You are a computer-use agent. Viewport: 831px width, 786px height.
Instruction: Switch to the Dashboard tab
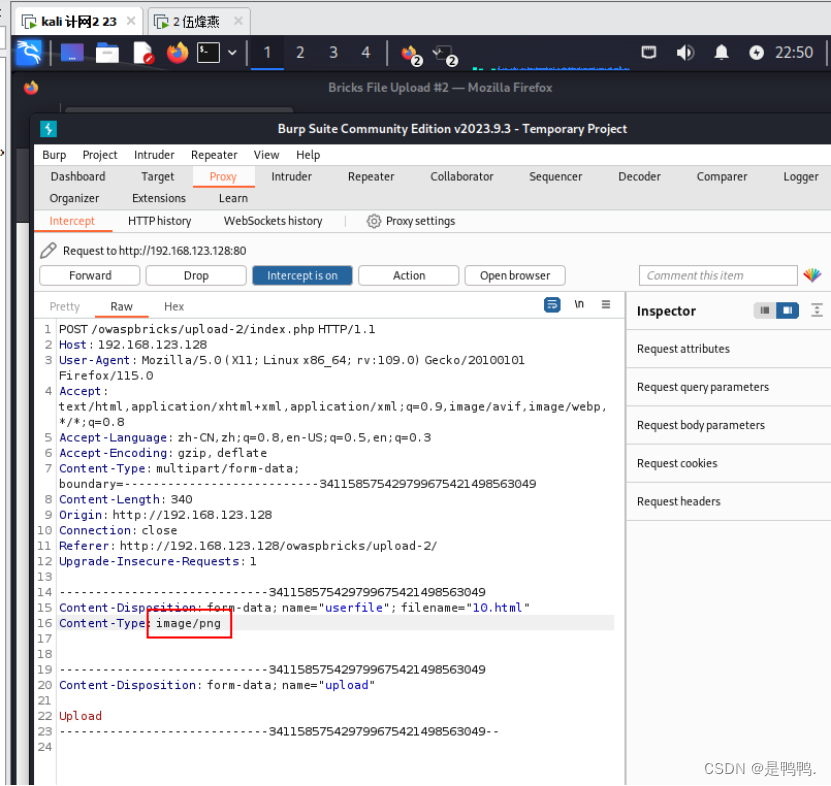click(x=78, y=176)
